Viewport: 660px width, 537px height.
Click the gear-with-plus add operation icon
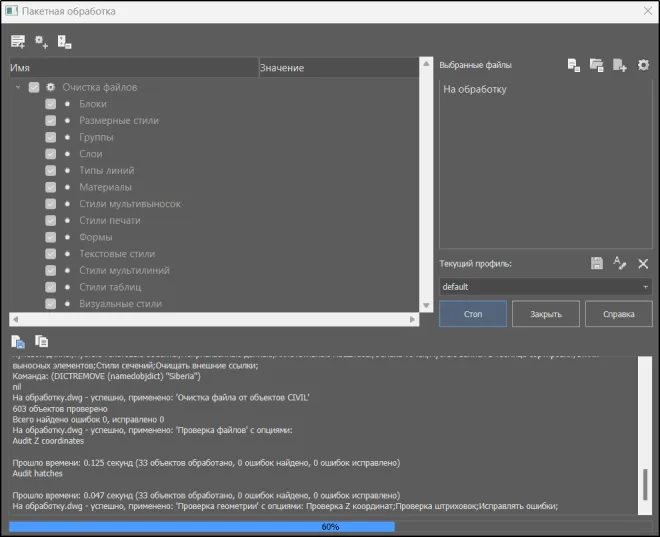[x=41, y=41]
